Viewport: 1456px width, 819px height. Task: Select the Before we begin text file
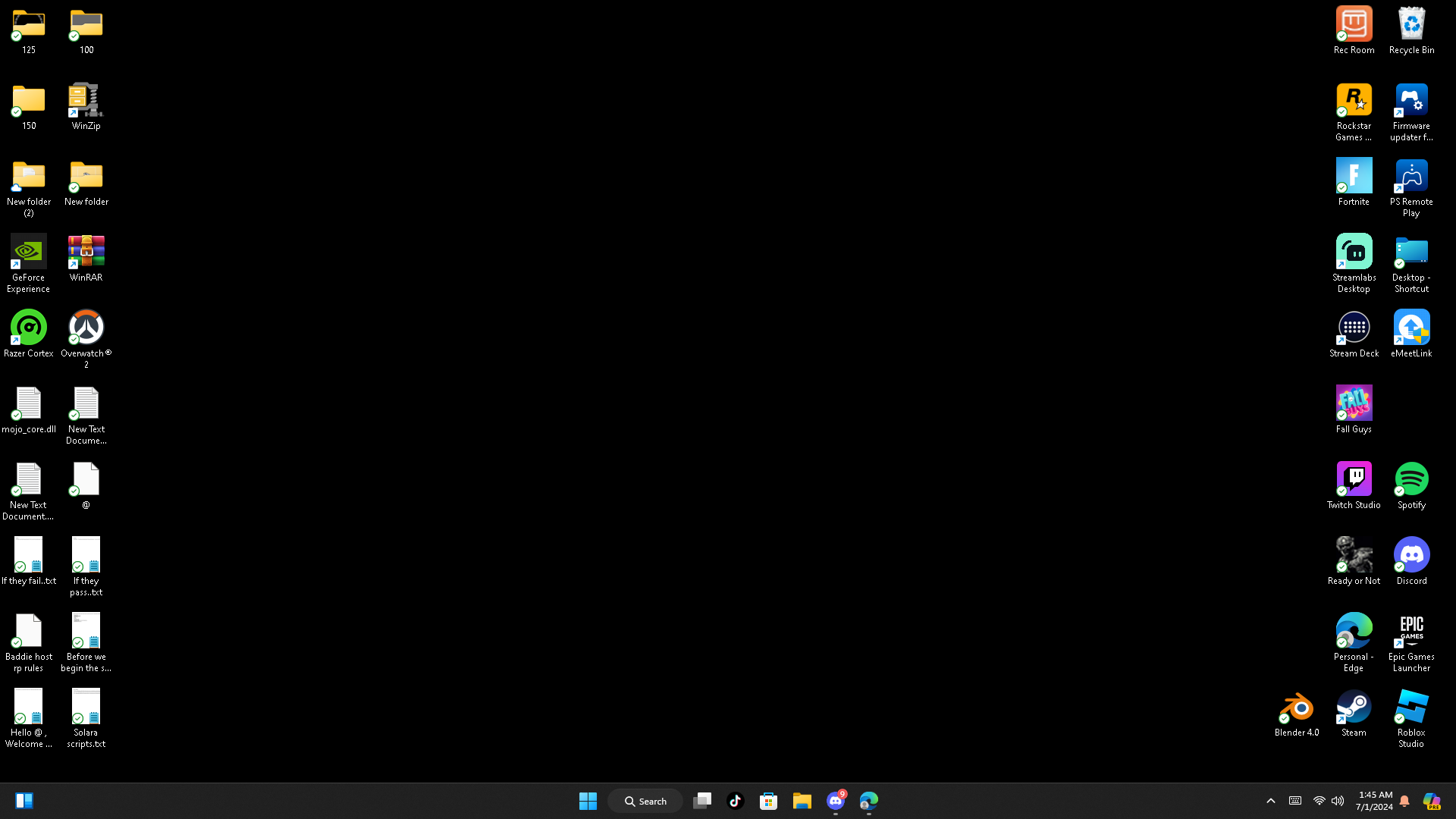[x=86, y=642]
